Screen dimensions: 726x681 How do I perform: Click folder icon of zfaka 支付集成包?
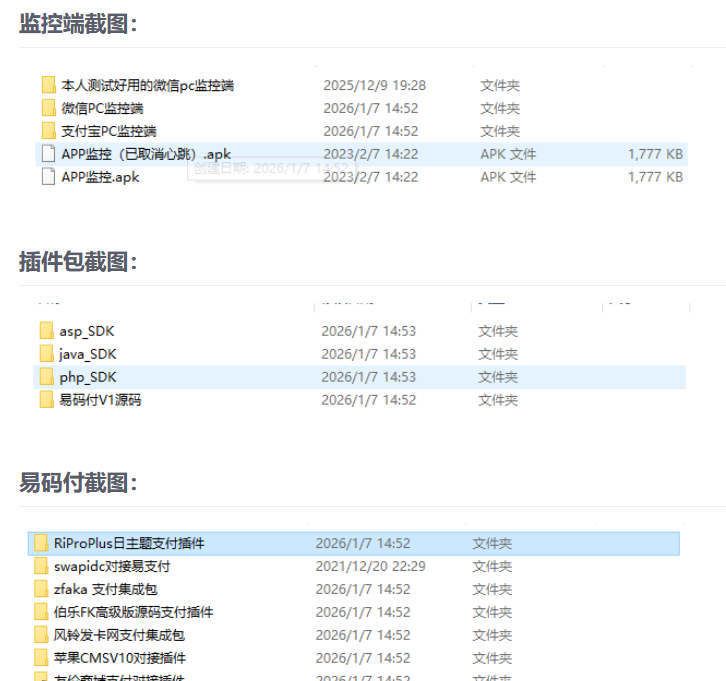[x=41, y=589]
